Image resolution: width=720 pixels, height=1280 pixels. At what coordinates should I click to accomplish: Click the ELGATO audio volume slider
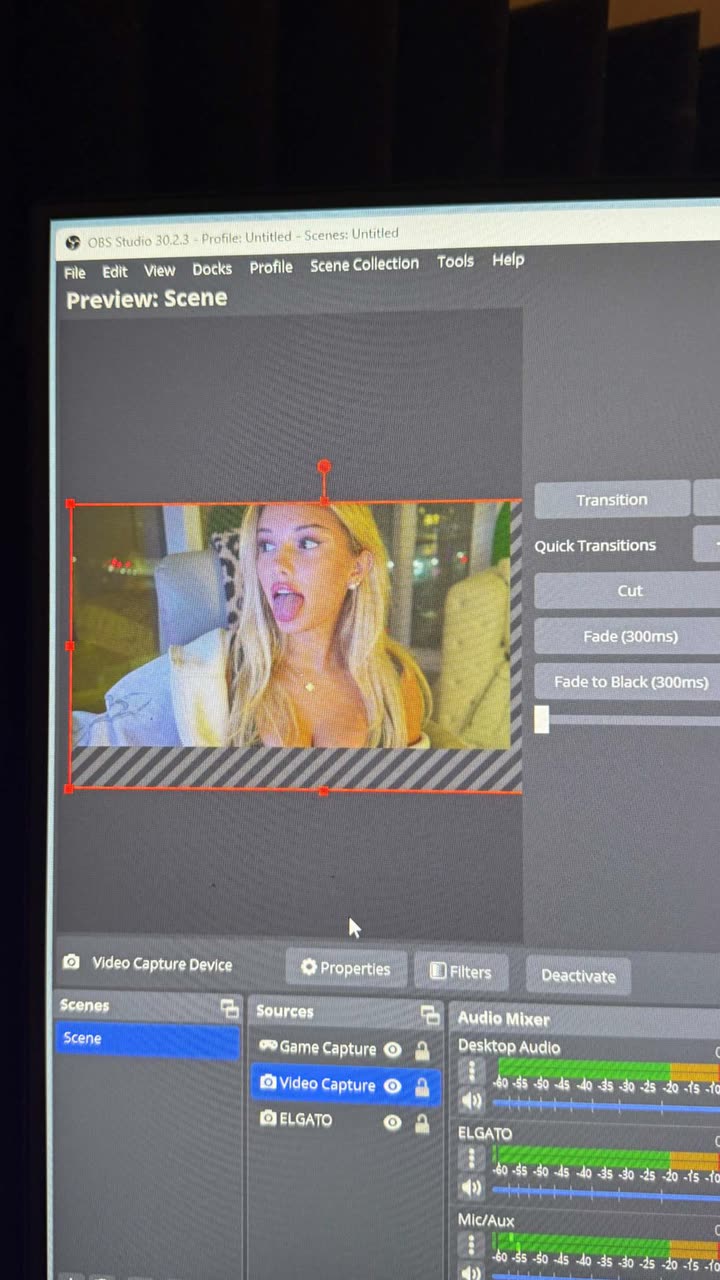coord(606,1194)
